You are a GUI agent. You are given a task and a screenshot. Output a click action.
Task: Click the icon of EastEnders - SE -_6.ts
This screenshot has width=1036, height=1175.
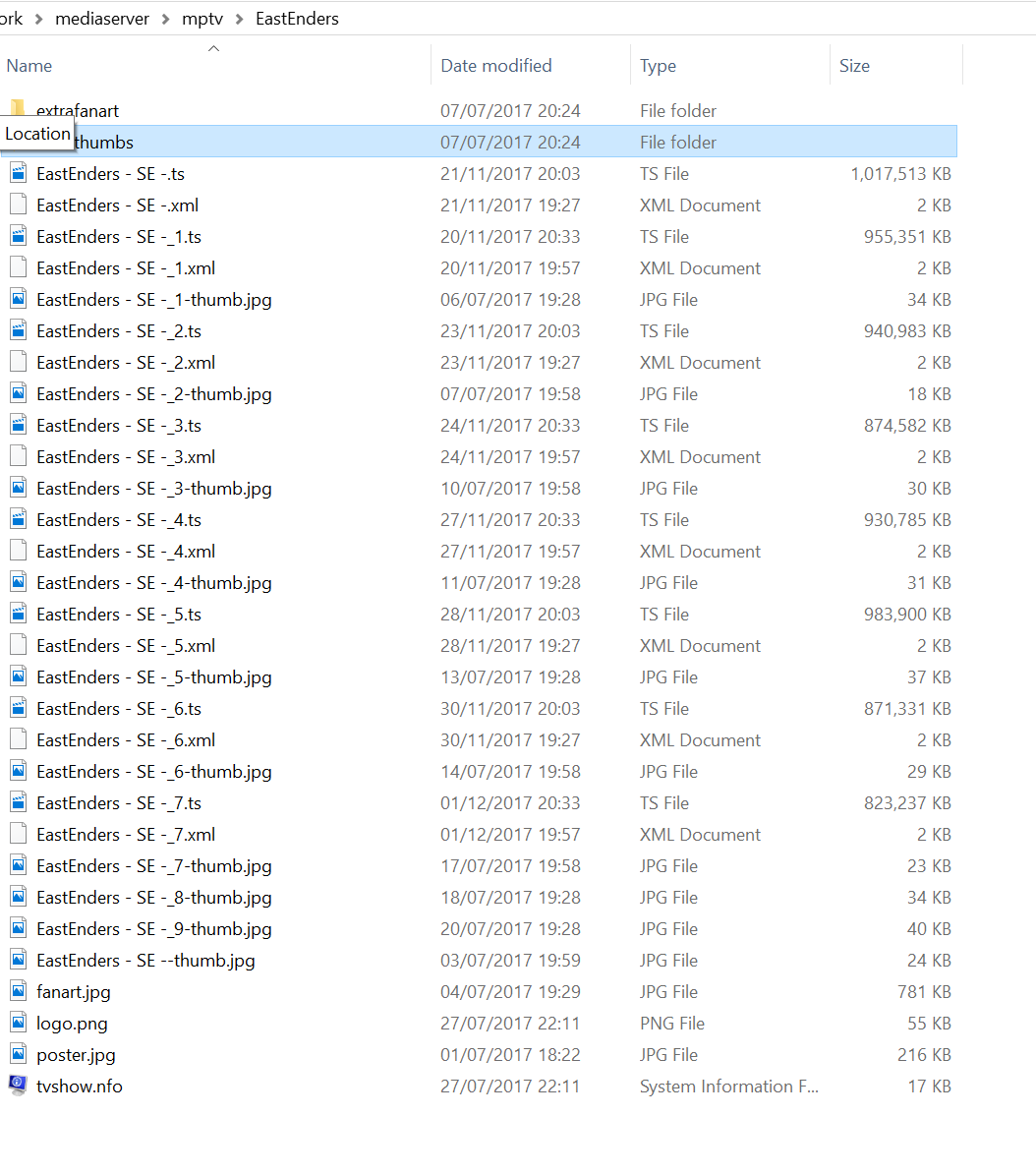(19, 708)
